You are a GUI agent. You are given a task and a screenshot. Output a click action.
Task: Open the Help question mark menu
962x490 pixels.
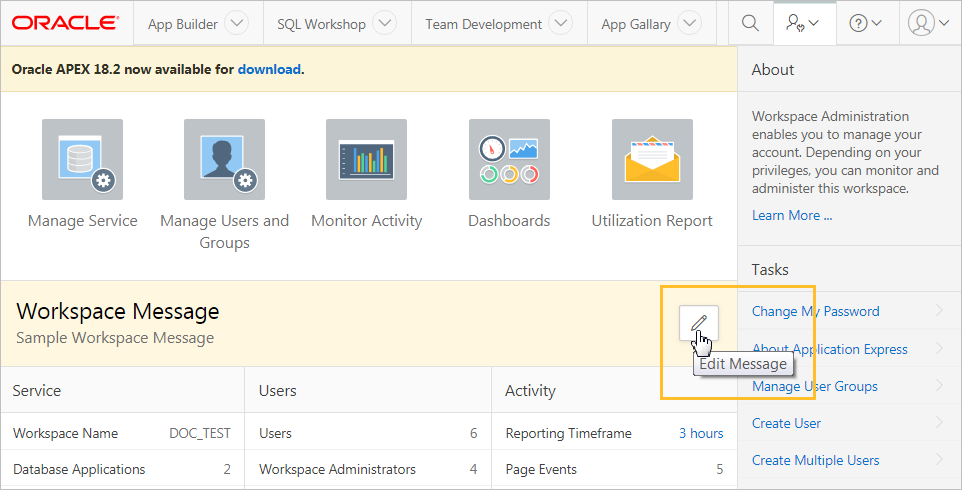(865, 24)
